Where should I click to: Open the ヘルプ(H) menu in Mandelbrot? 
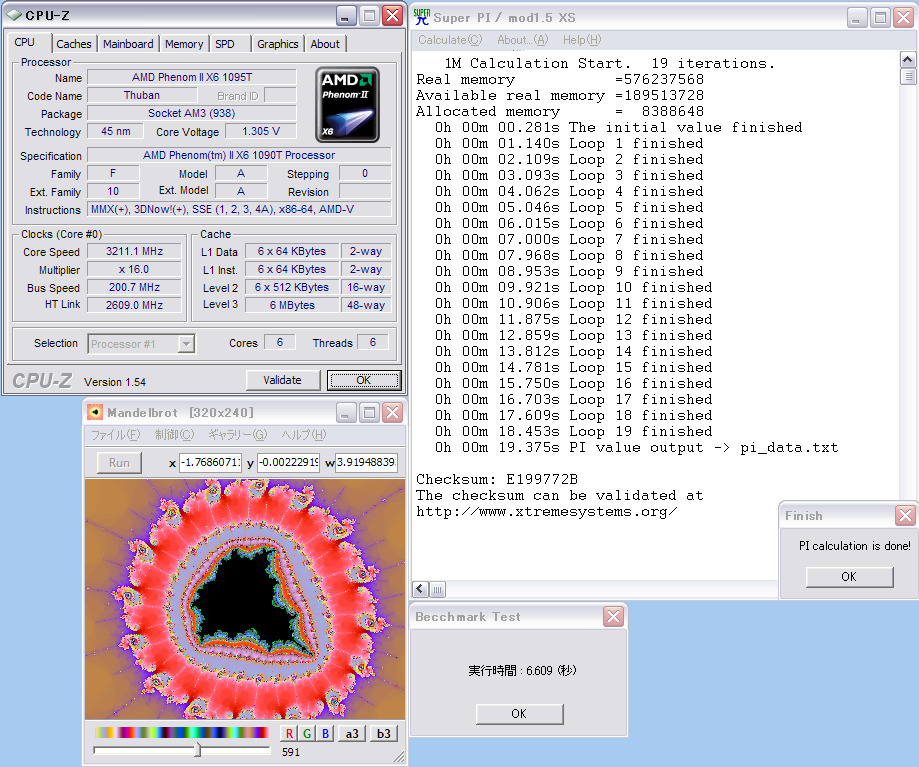[304, 435]
